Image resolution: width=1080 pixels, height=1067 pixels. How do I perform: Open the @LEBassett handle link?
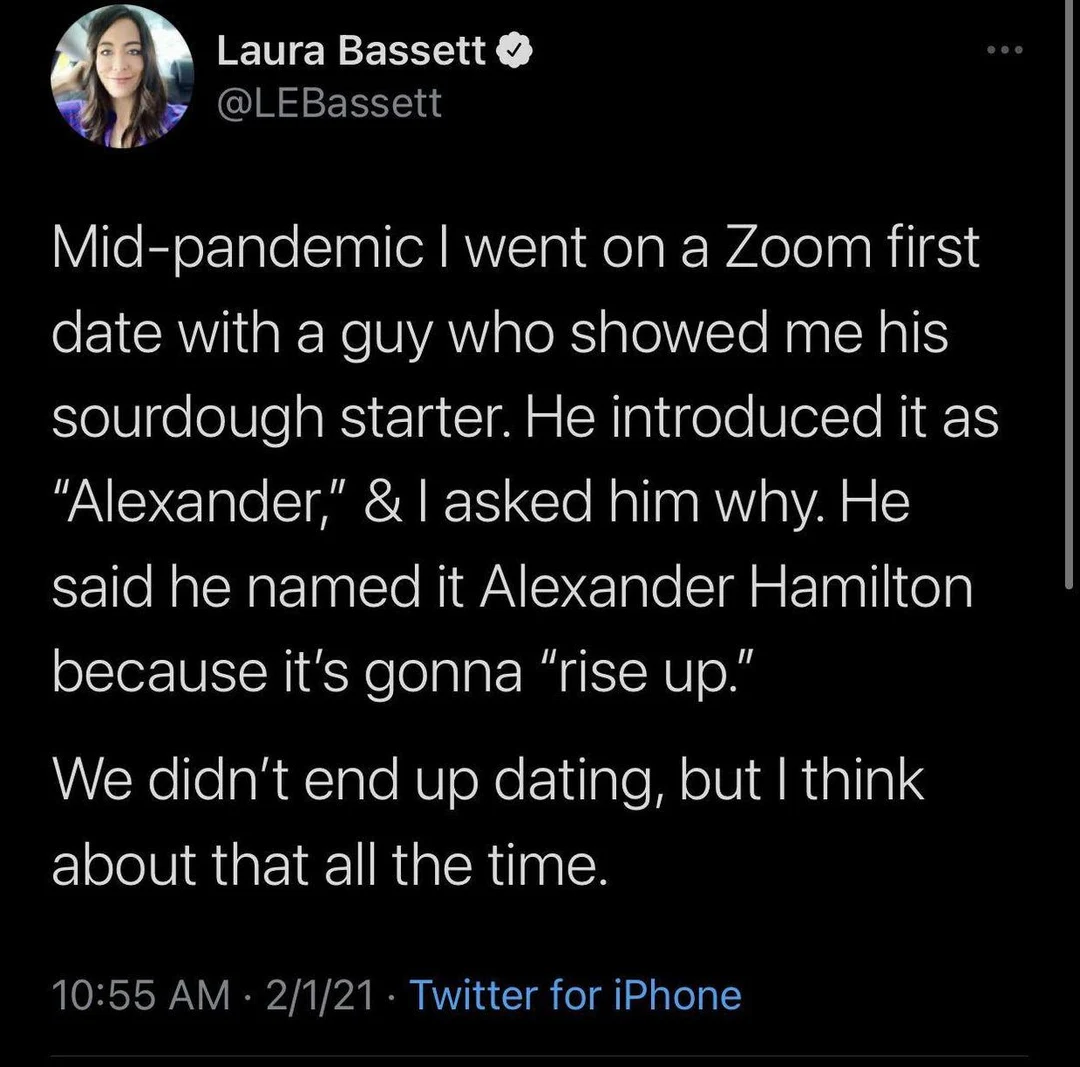click(329, 101)
